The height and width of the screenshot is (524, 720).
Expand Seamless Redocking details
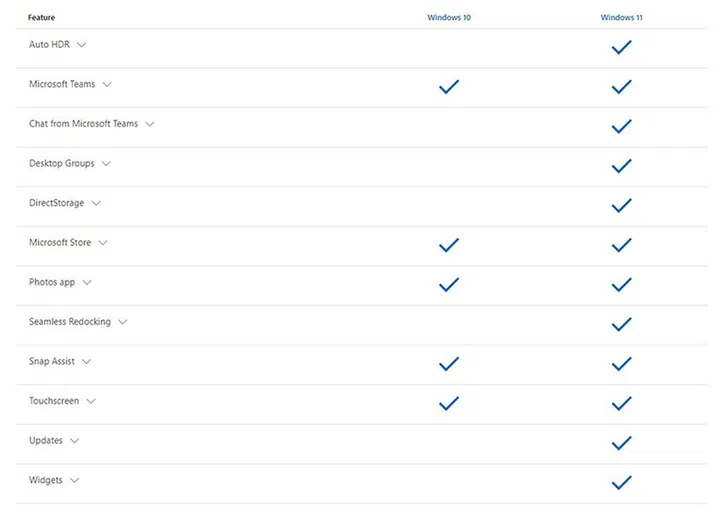click(122, 322)
